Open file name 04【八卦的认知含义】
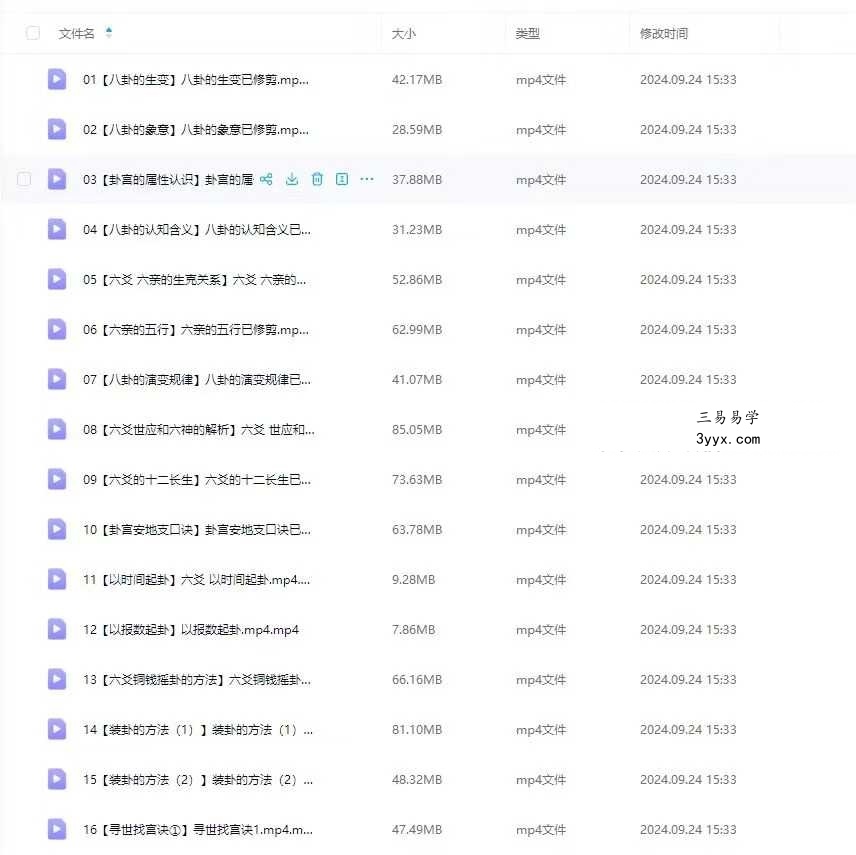The height and width of the screenshot is (855, 856). [x=197, y=230]
